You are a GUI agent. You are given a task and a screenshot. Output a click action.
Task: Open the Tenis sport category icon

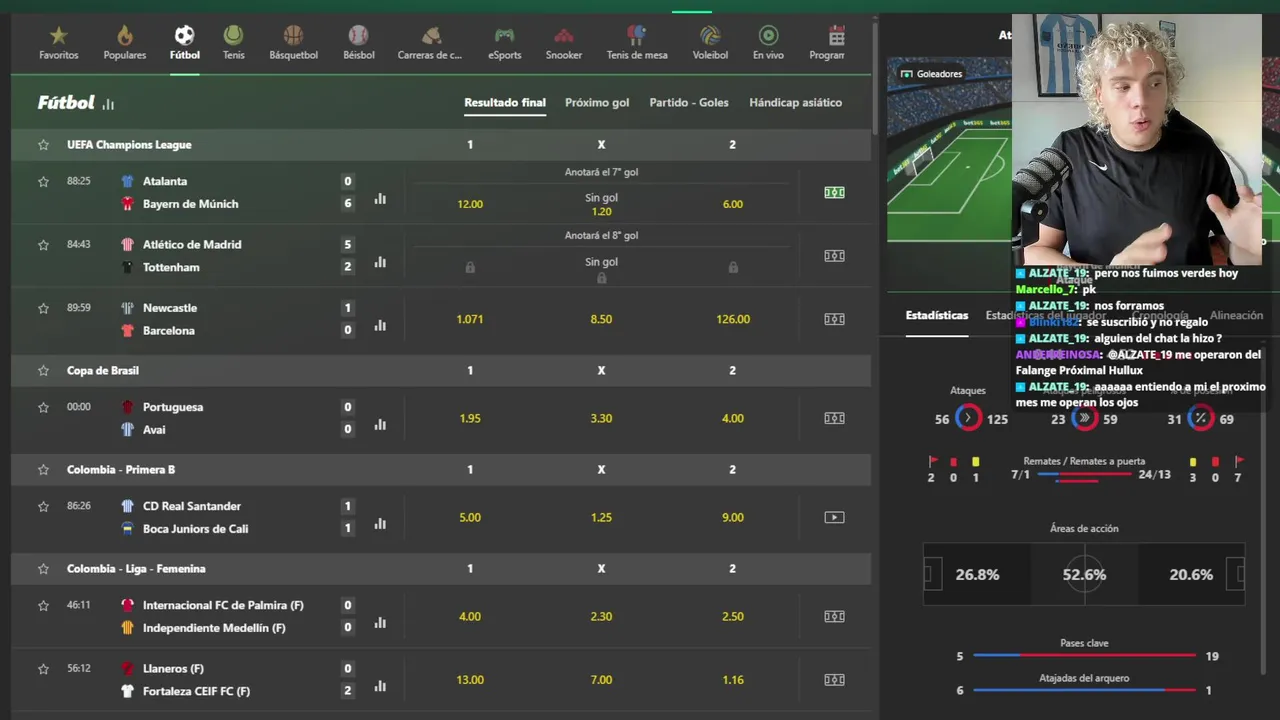[233, 36]
